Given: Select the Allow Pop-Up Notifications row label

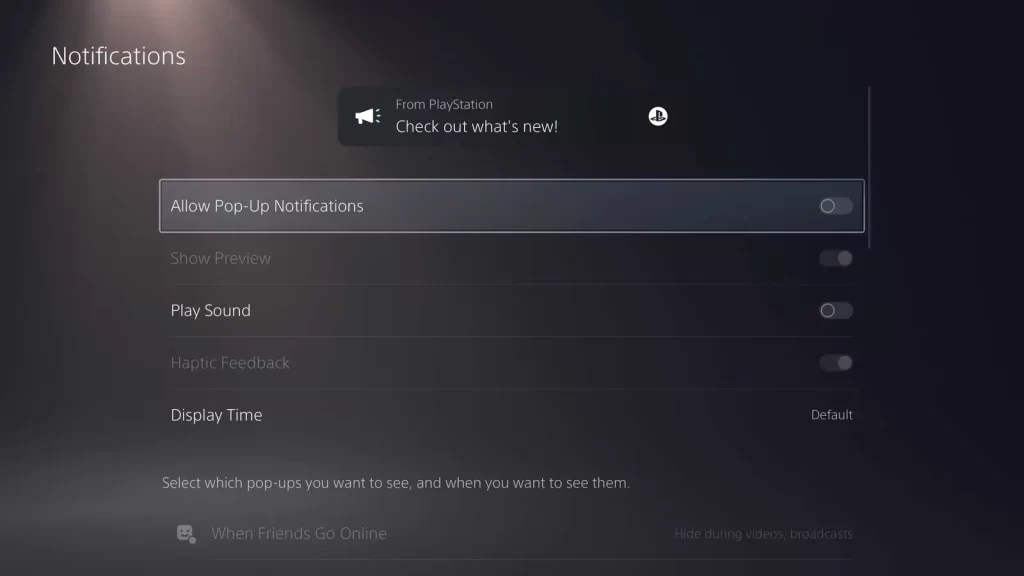Looking at the screenshot, I should click(x=266, y=206).
